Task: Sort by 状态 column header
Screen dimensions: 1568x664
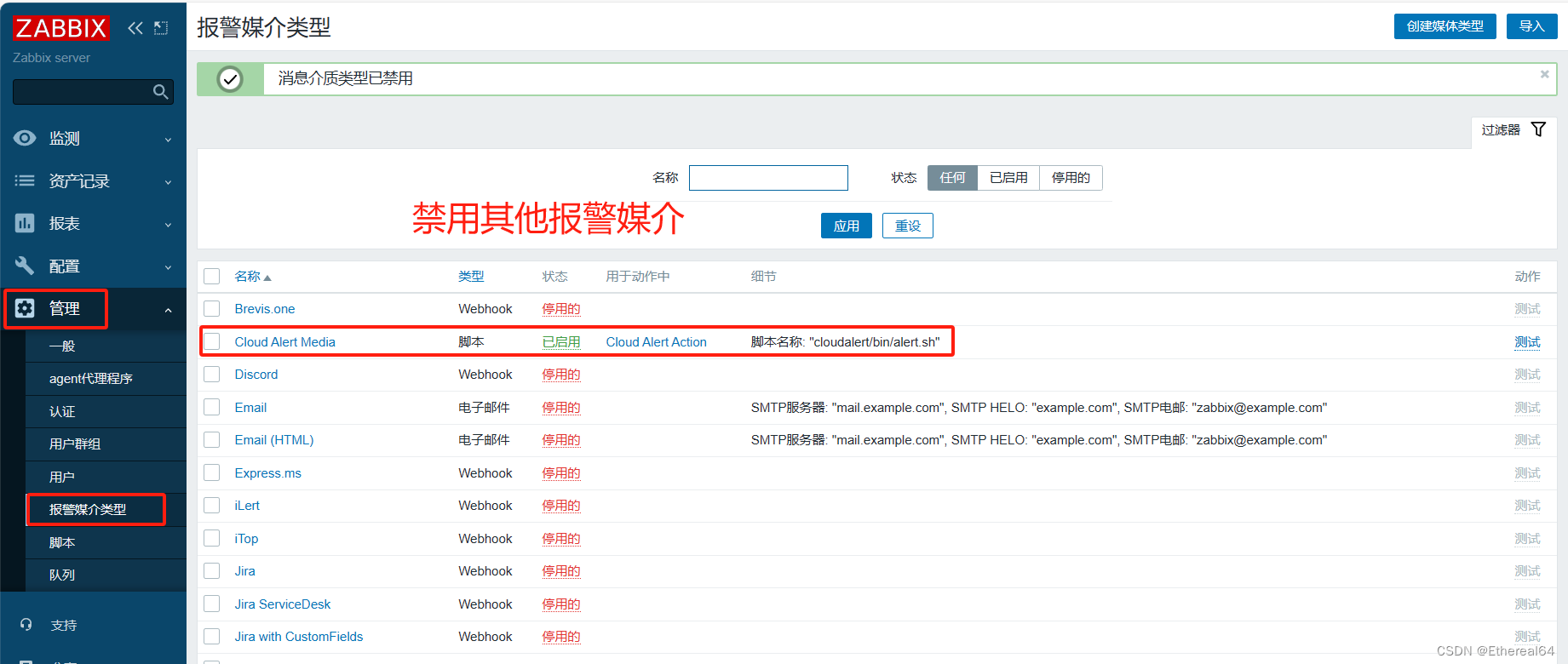Action: click(555, 277)
